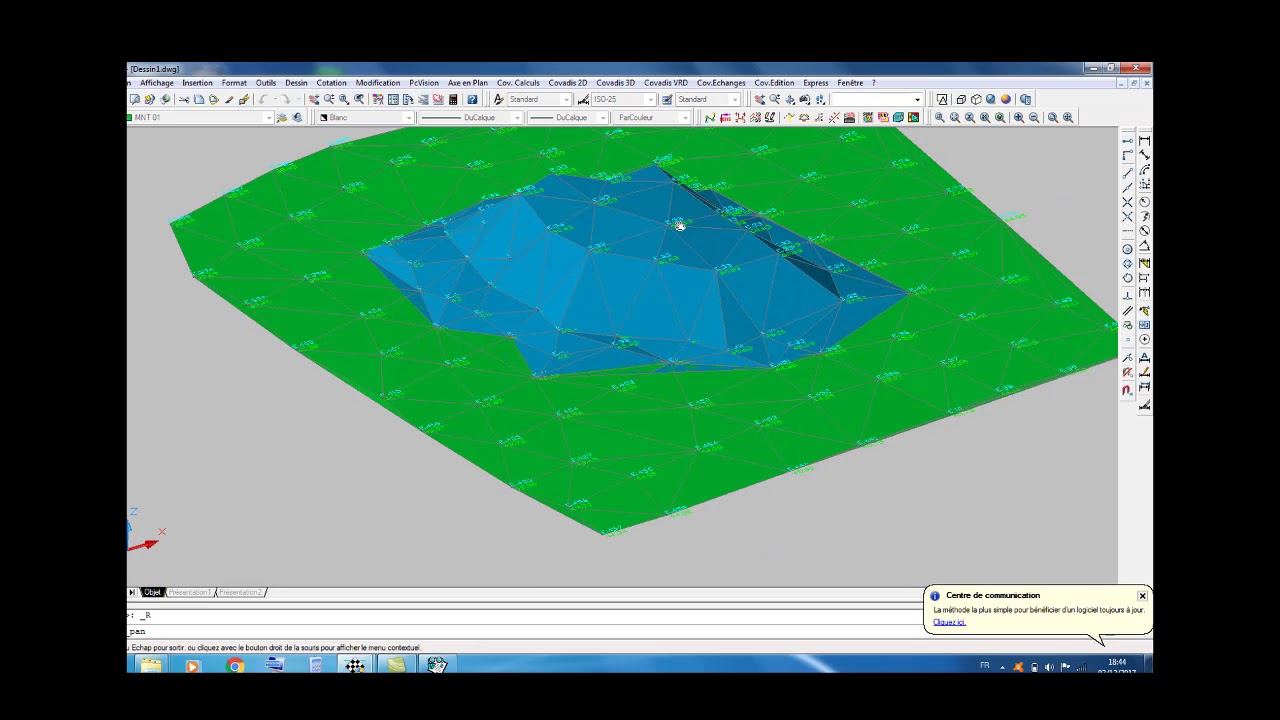Screen dimensions: 1280x720
Task: Click the conceptual orange sphere icon
Action: [x=1006, y=99]
